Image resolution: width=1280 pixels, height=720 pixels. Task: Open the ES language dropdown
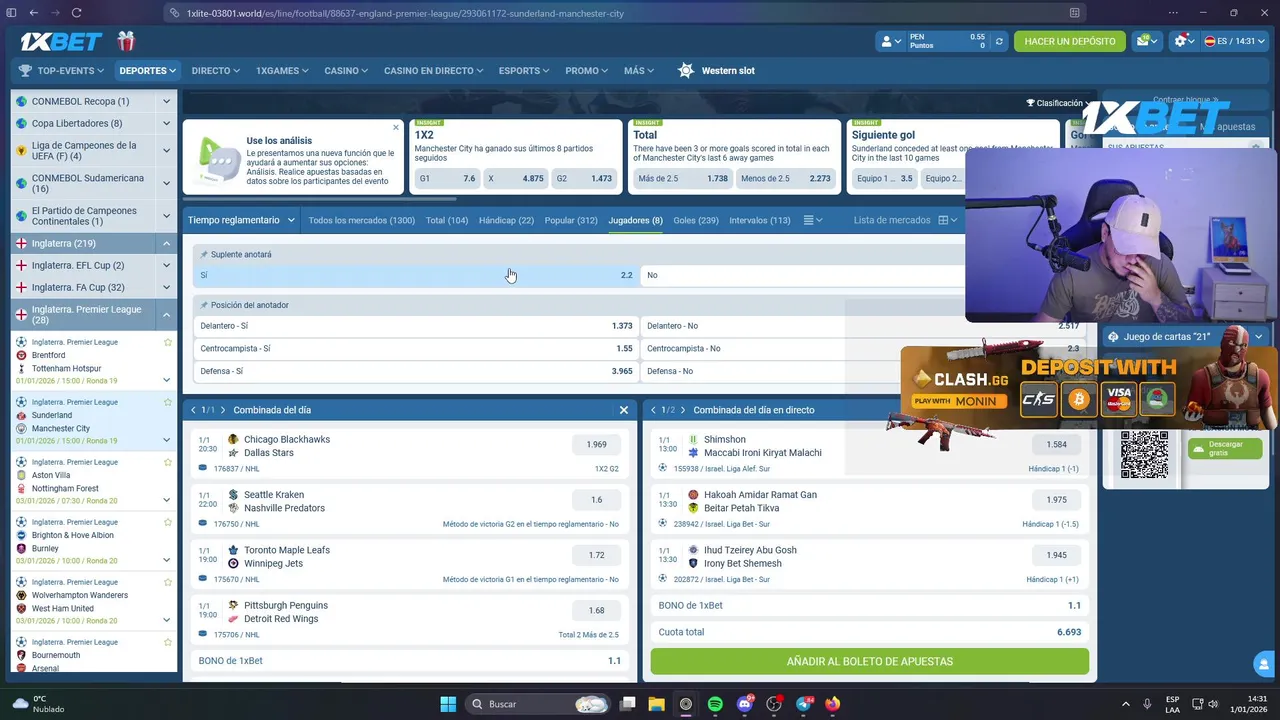coord(1235,41)
